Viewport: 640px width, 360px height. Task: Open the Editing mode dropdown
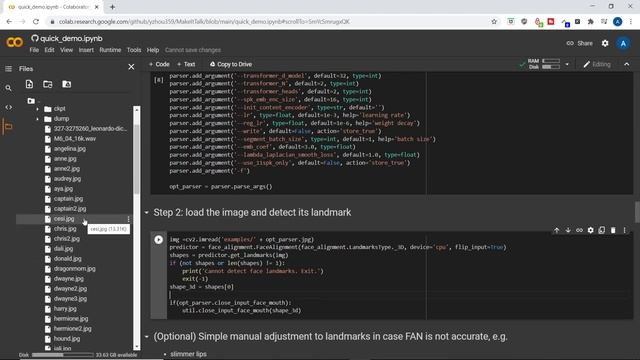(597, 64)
